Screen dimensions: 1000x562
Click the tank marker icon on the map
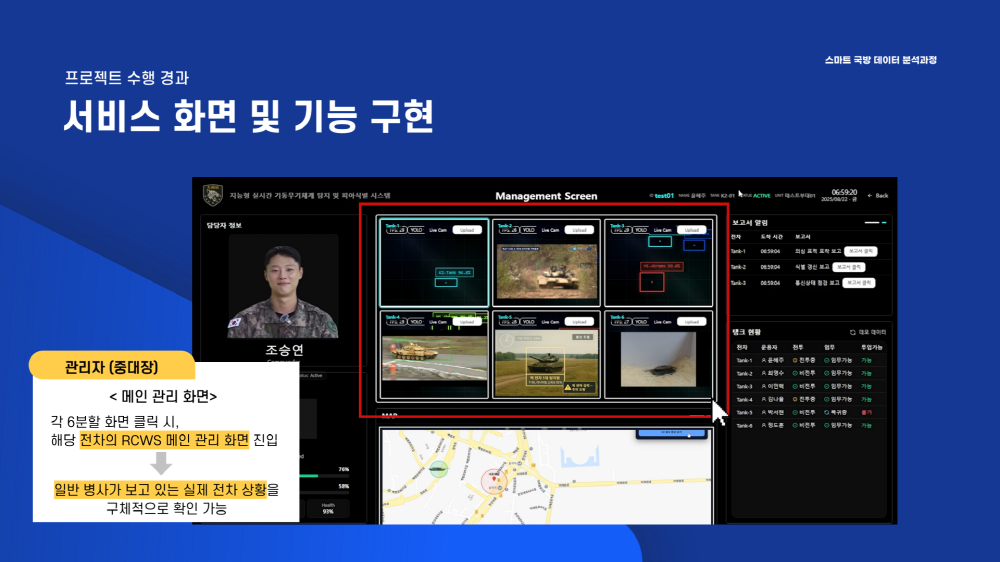[438, 469]
